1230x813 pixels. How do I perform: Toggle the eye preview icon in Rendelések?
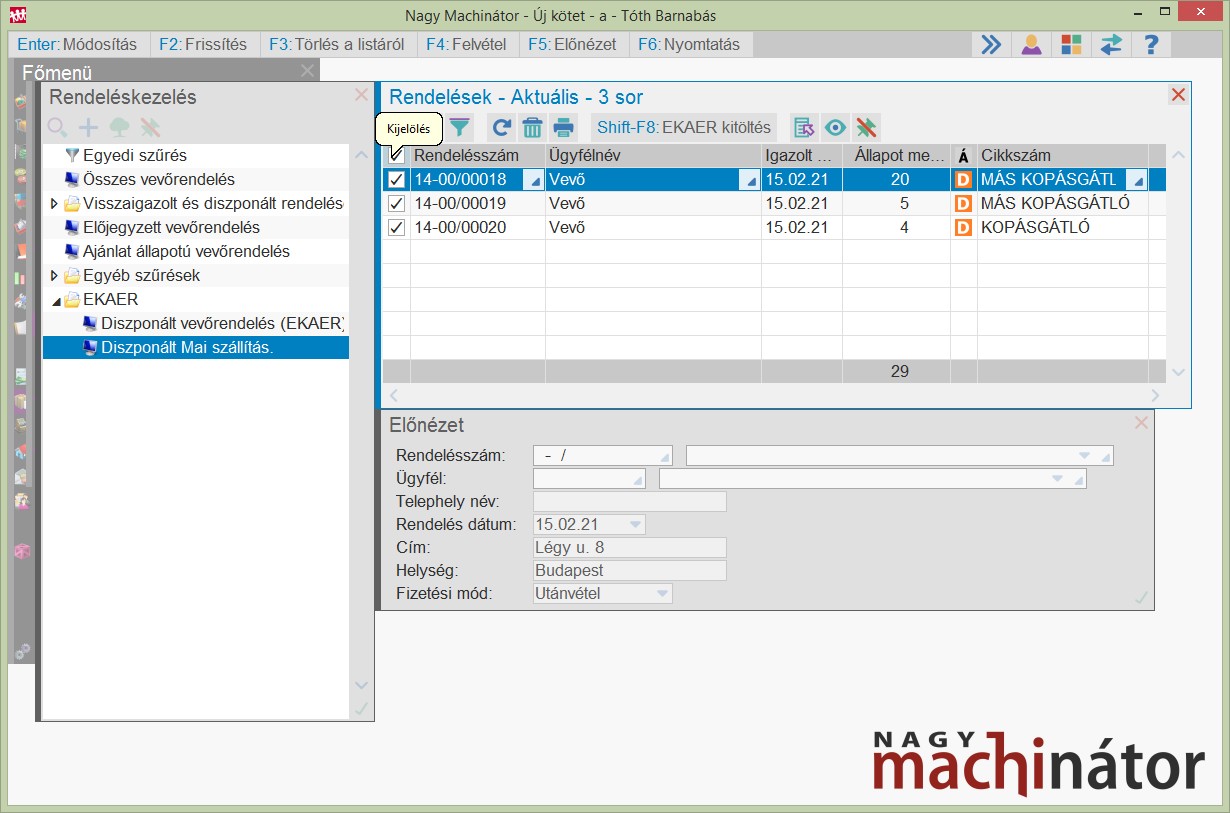[835, 127]
